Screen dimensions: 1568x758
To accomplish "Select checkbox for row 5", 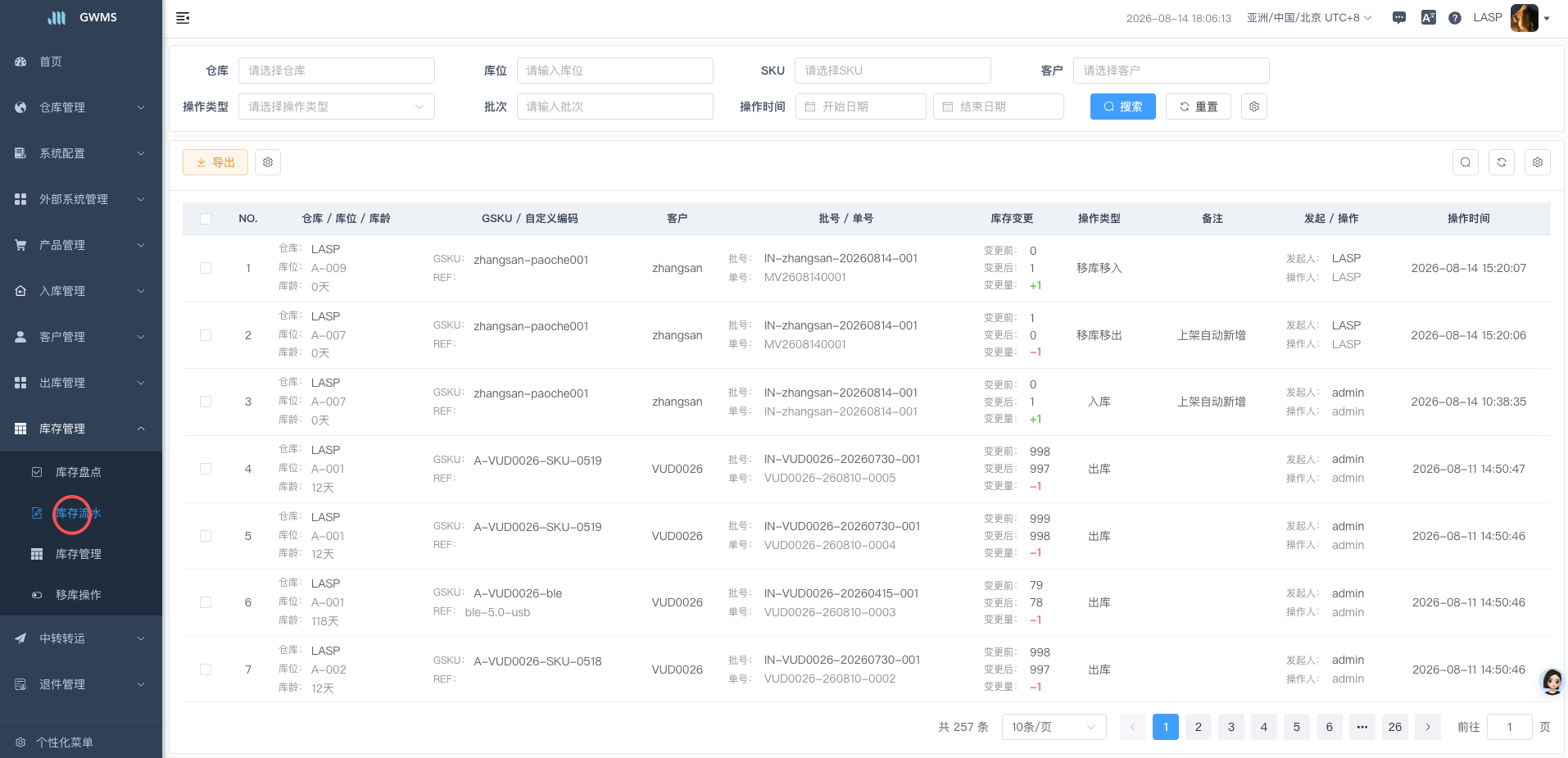I will (206, 536).
